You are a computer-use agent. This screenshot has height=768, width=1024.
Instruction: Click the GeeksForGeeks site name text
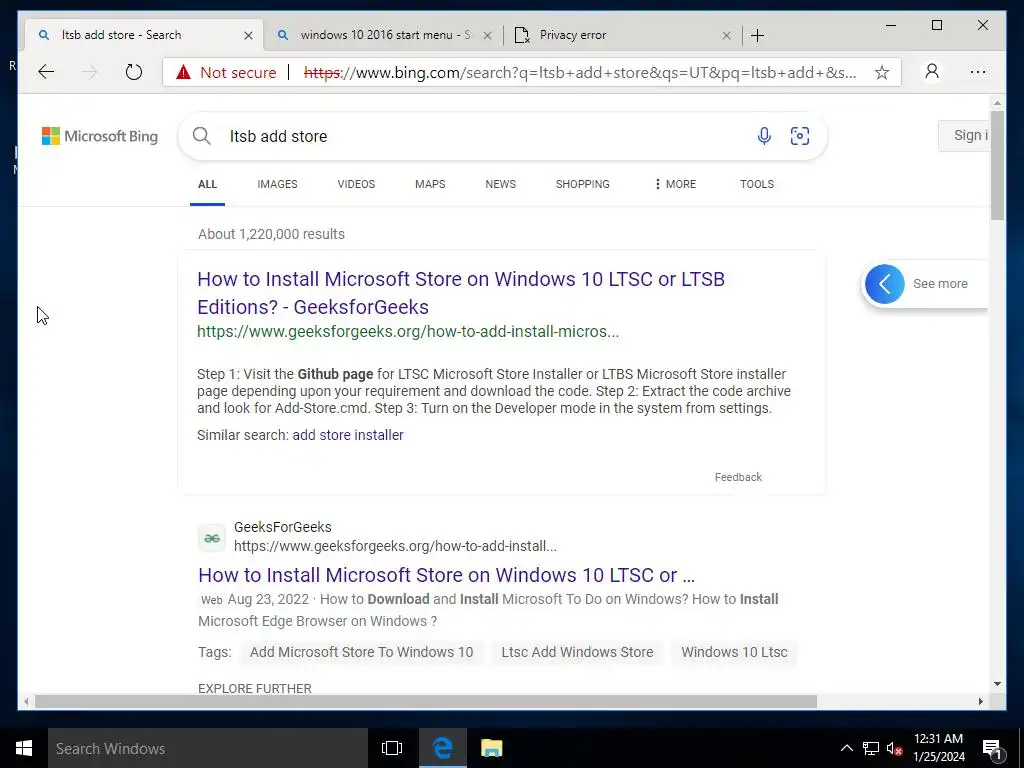point(283,527)
